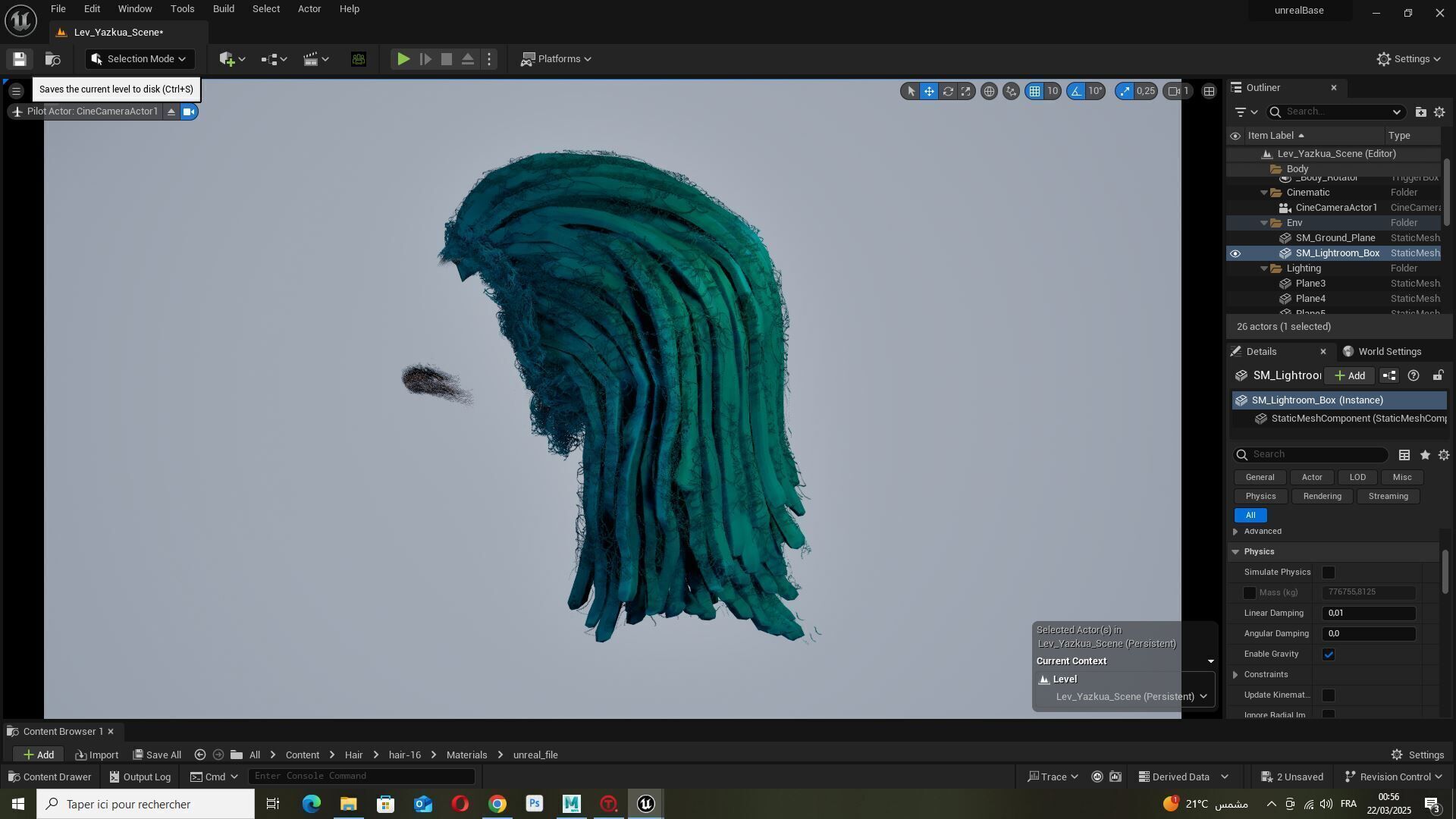This screenshot has height=819, width=1456.
Task: Toggle visibility of SM_Lightroom_Box
Action: point(1235,253)
